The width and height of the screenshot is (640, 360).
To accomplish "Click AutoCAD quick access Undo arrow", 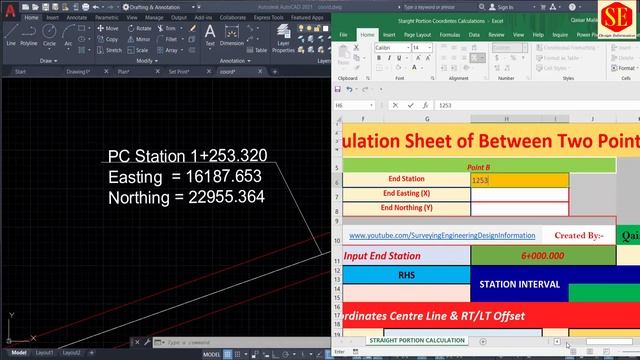I will [96, 7].
